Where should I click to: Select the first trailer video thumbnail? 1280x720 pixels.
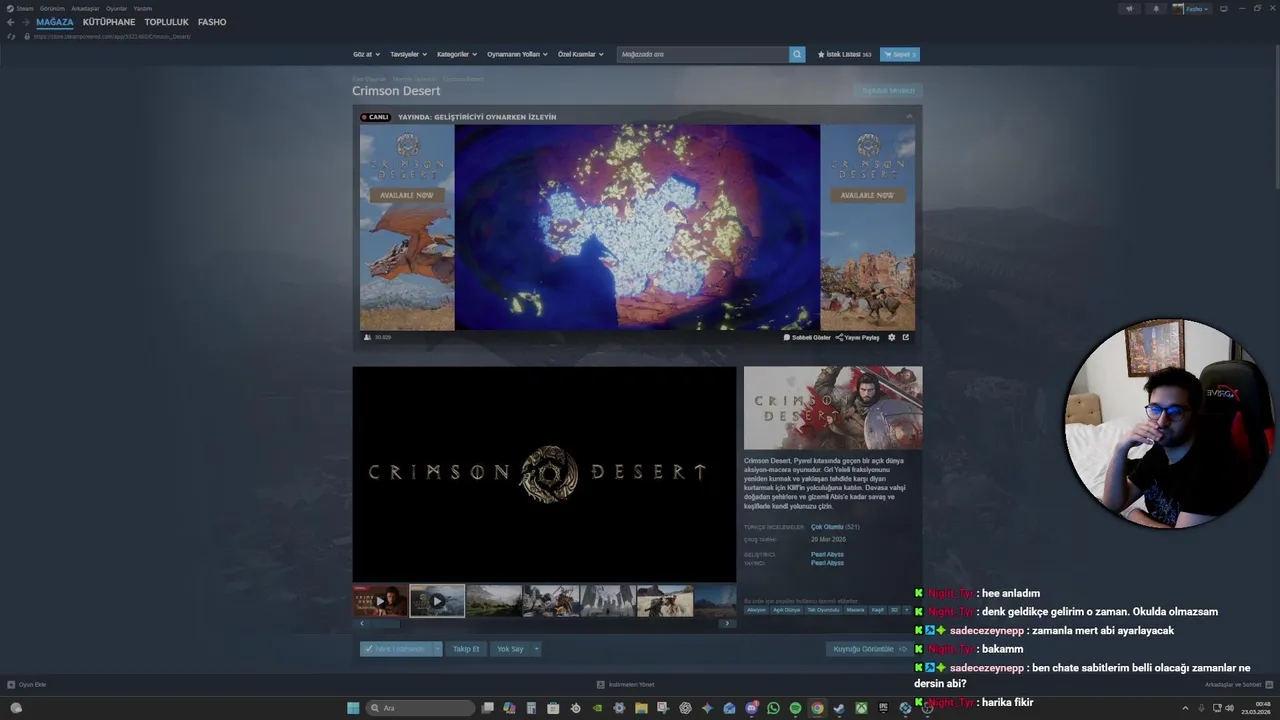pyautogui.click(x=380, y=601)
